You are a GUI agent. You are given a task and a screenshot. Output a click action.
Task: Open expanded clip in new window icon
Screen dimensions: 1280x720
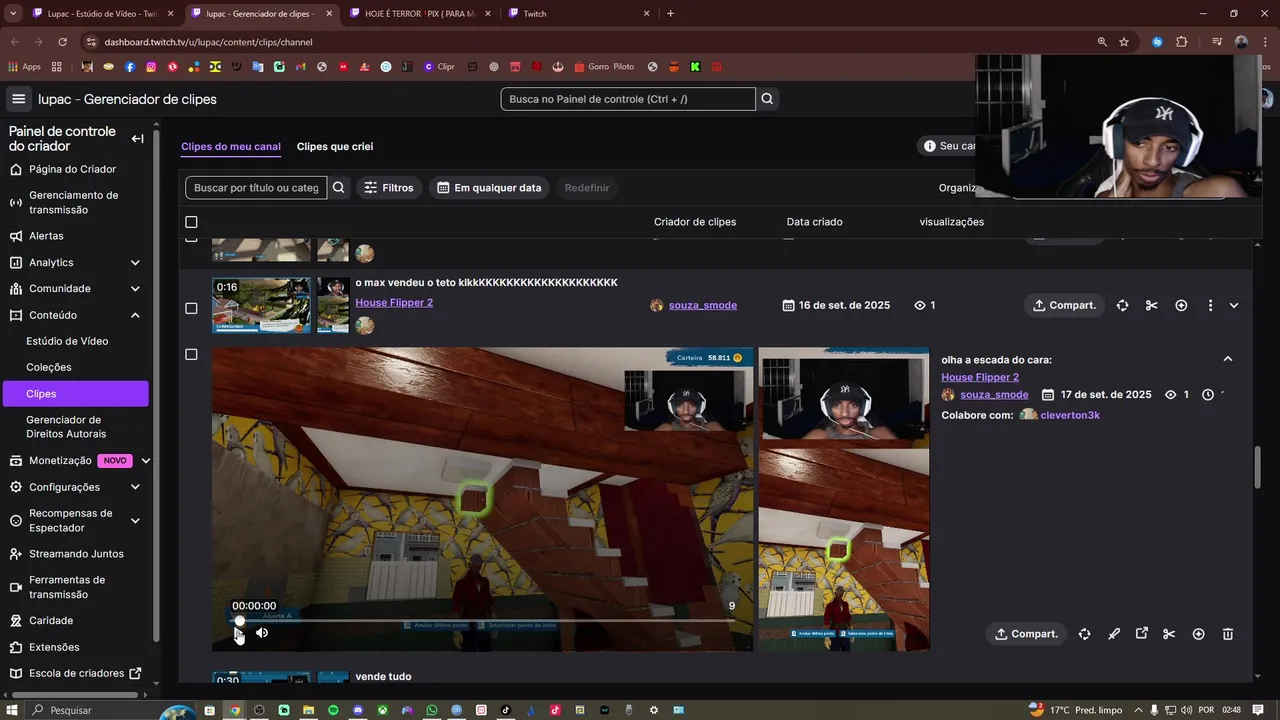point(1141,634)
